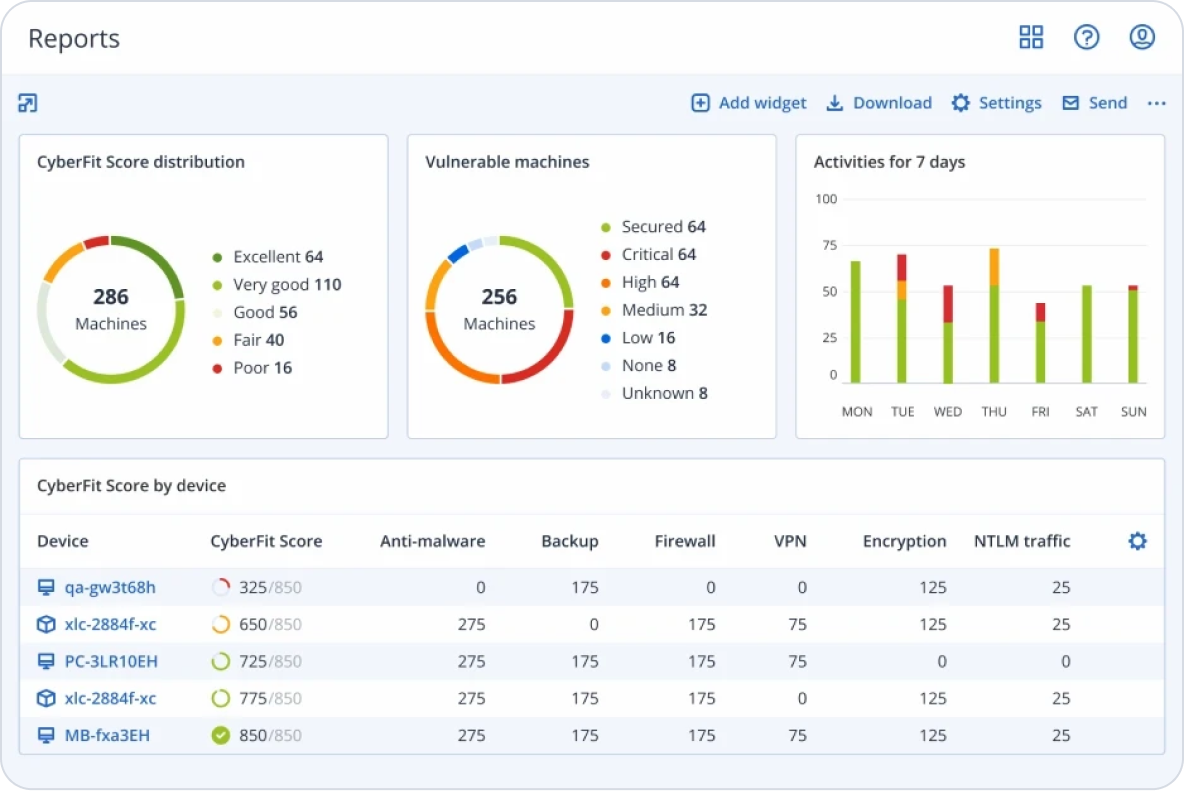Screen dimensions: 1184x791
Task: Click the monitor icon beside PC-3LR10EH
Action: pos(45,662)
